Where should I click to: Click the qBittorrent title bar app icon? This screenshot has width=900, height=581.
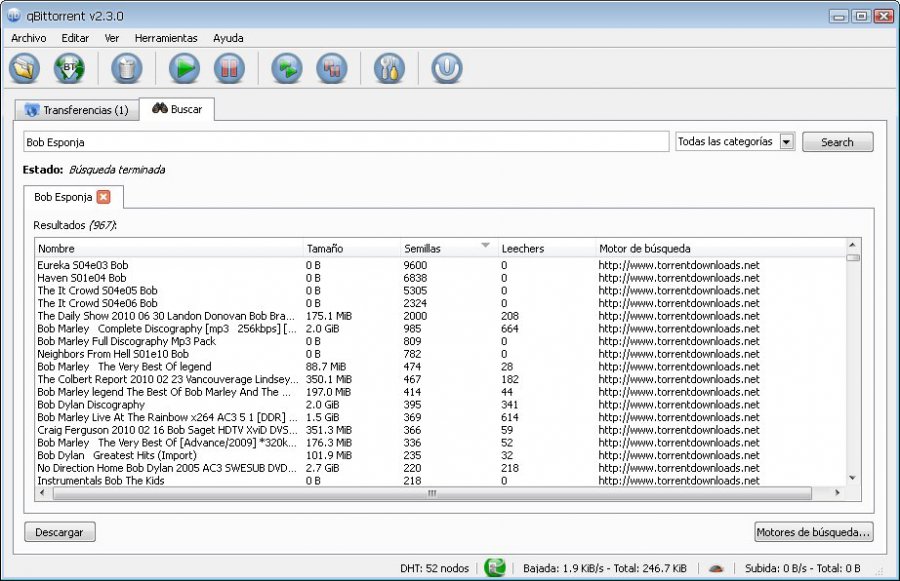tap(14, 16)
